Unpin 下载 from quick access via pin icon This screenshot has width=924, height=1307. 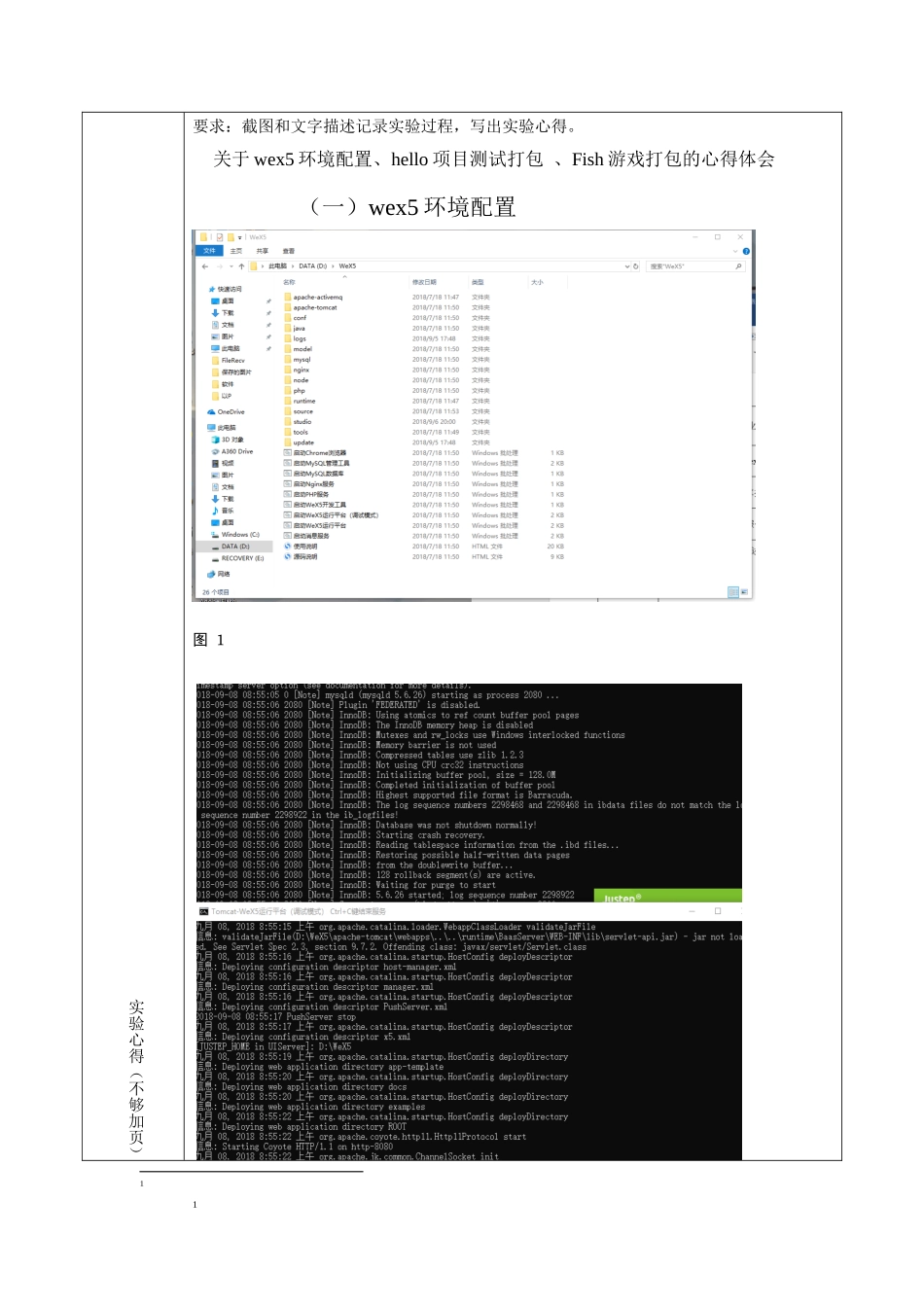(x=268, y=313)
